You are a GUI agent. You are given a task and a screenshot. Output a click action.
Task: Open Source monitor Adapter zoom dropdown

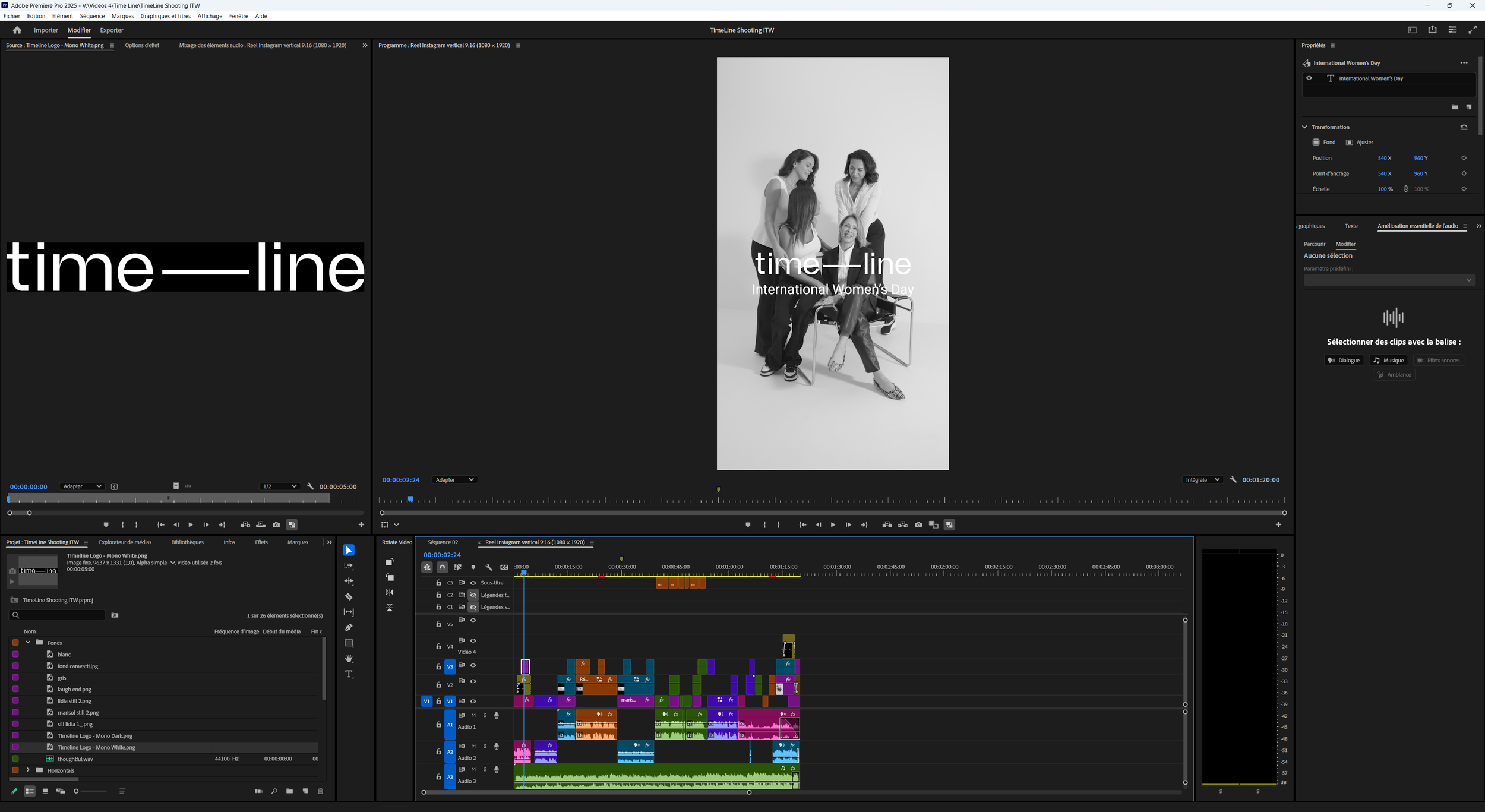tap(82, 486)
